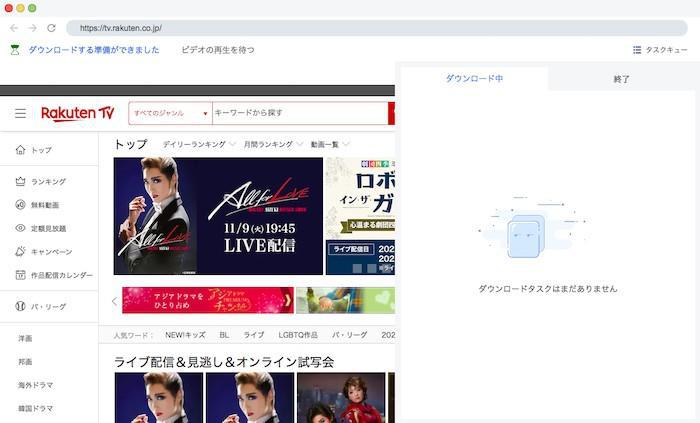Click the トップ page heading

tap(130, 145)
